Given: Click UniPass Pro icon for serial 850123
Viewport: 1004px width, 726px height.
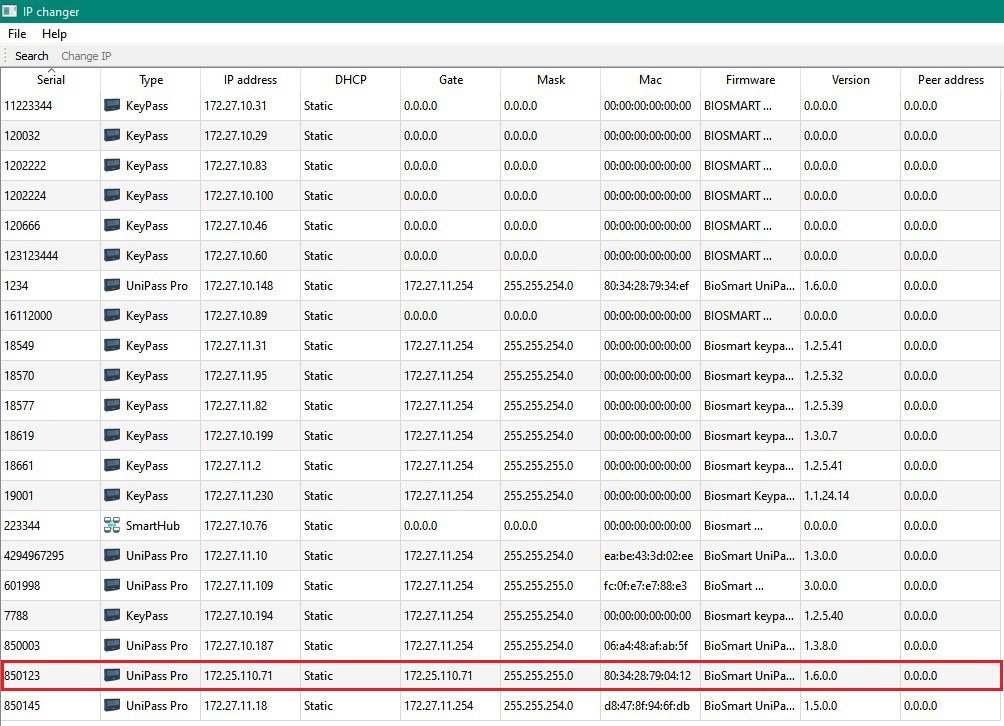Looking at the screenshot, I should [112, 675].
